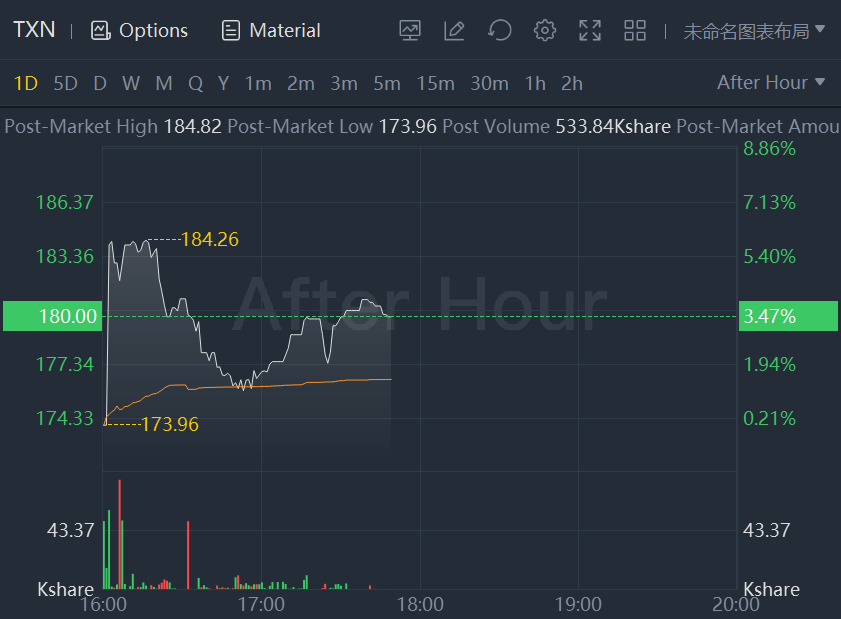Switch to the 1D timeframe

pos(26,83)
